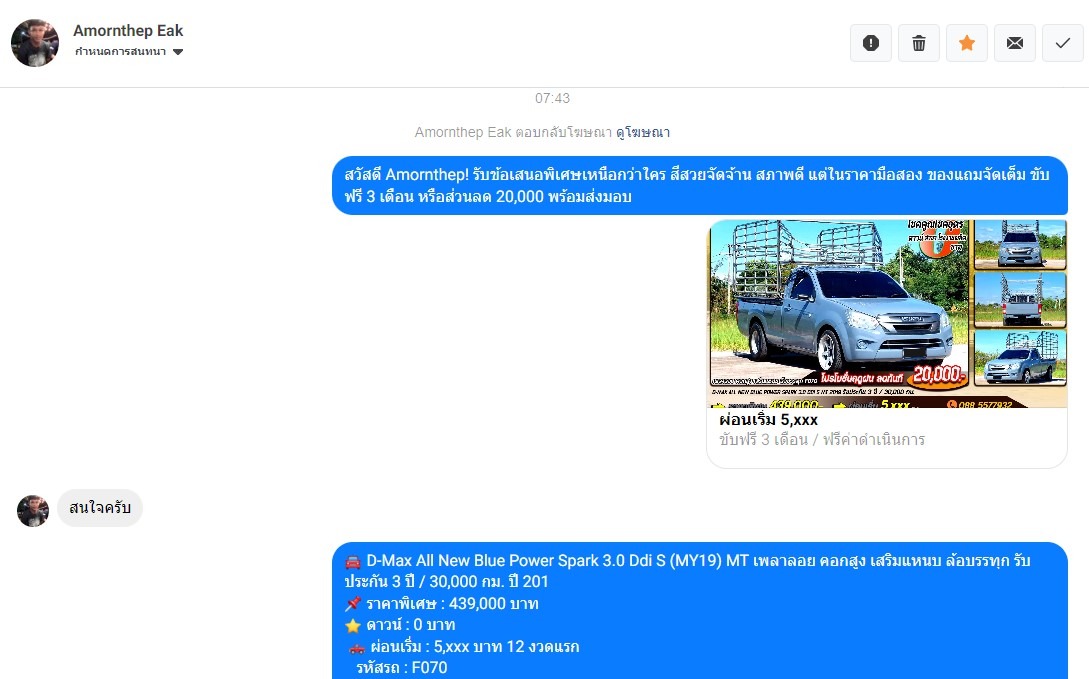
Task: Toggle the orange star follow-up marker
Action: pos(966,43)
